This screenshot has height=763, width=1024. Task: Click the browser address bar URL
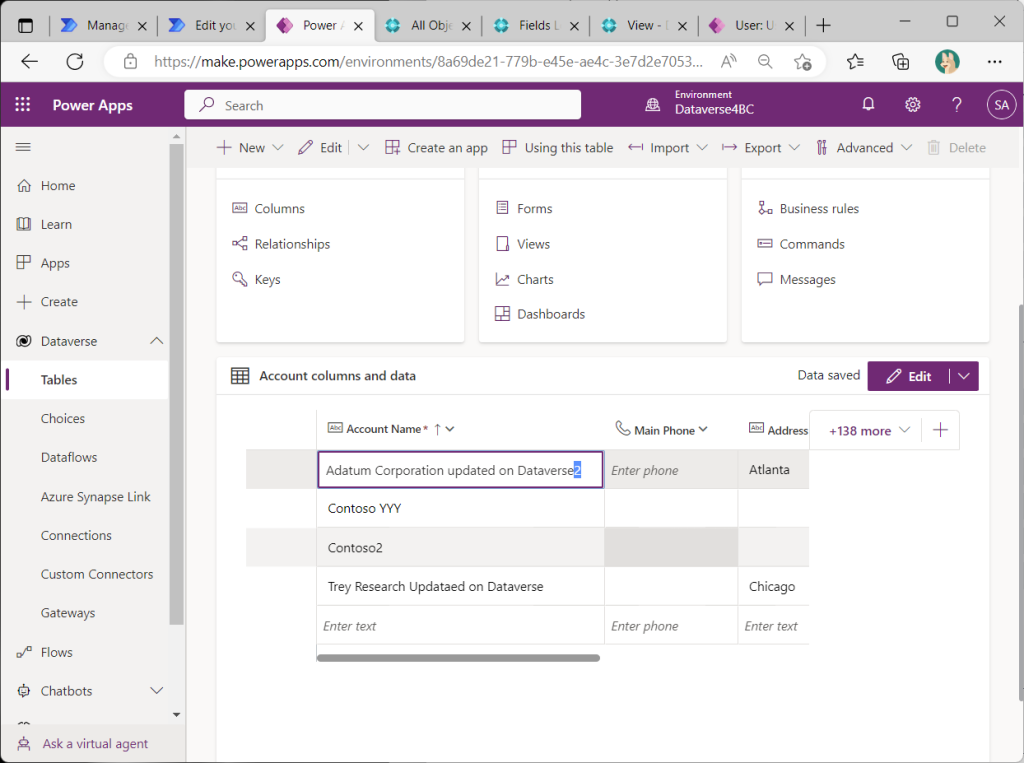coord(428,61)
